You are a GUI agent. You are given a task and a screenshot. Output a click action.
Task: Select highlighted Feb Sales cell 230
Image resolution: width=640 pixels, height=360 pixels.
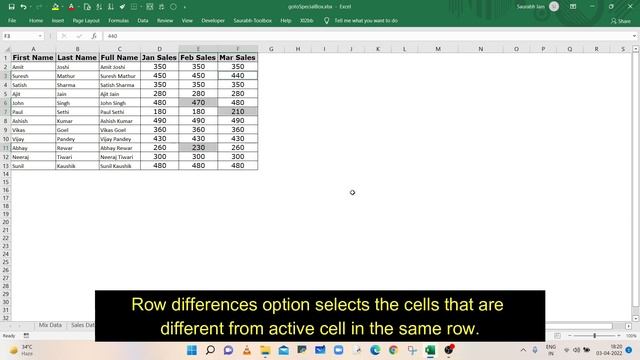point(198,147)
